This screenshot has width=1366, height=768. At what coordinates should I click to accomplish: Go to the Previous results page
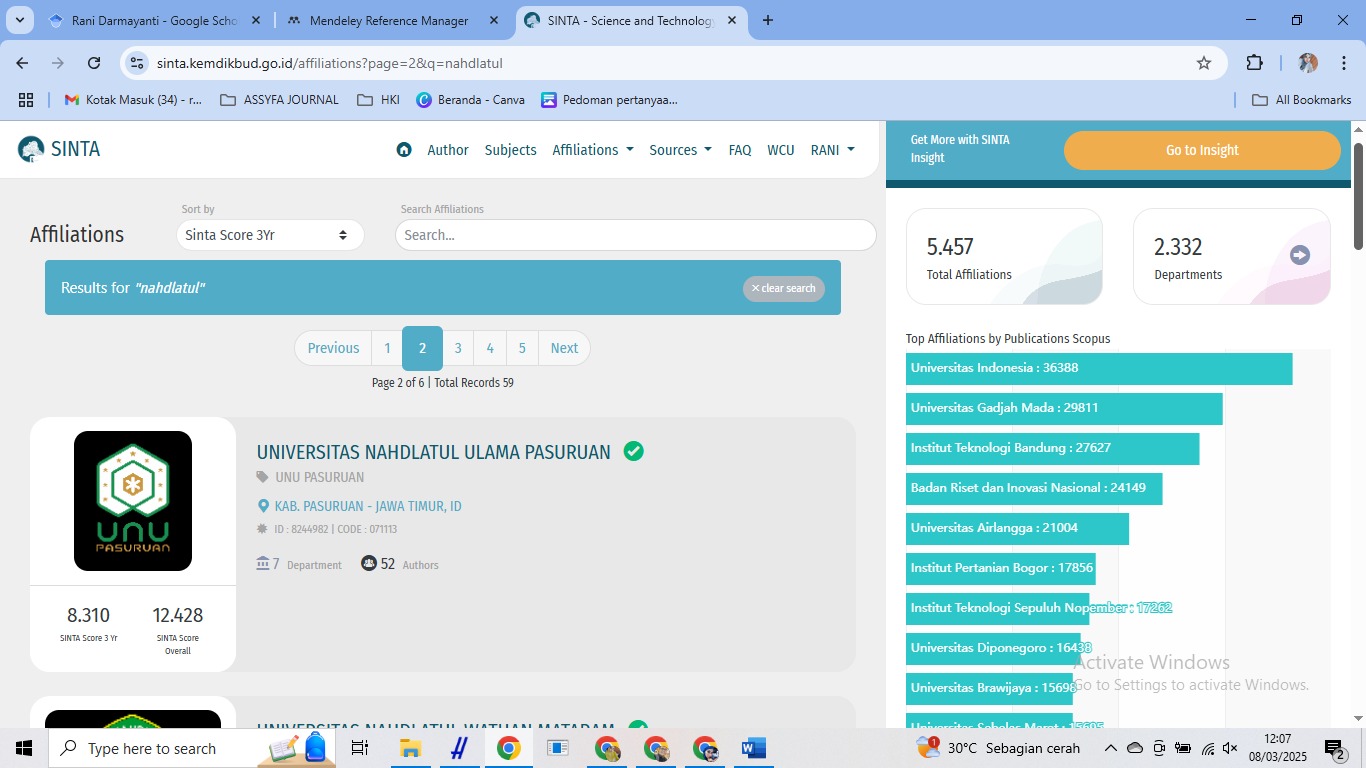[333, 348]
